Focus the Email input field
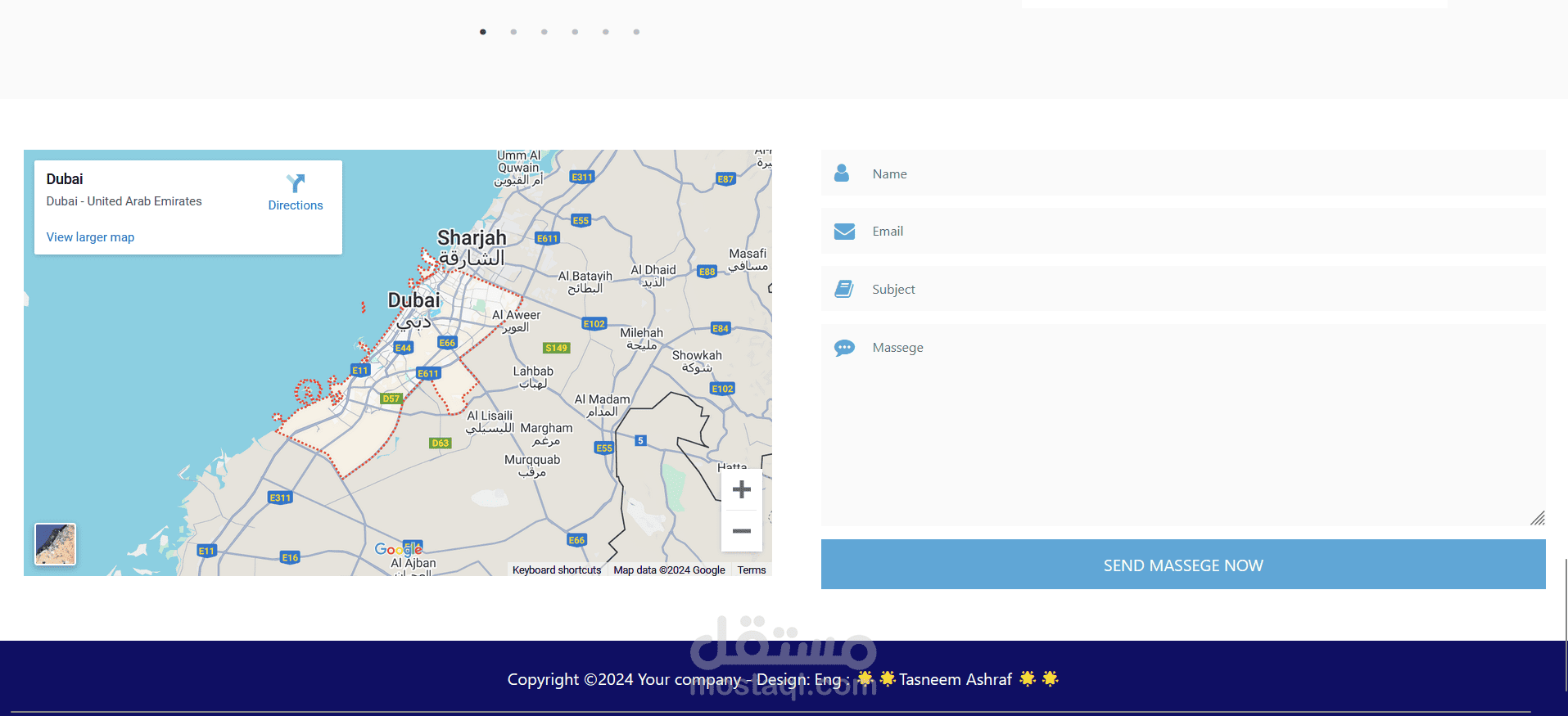The height and width of the screenshot is (716, 1568). (x=1183, y=232)
